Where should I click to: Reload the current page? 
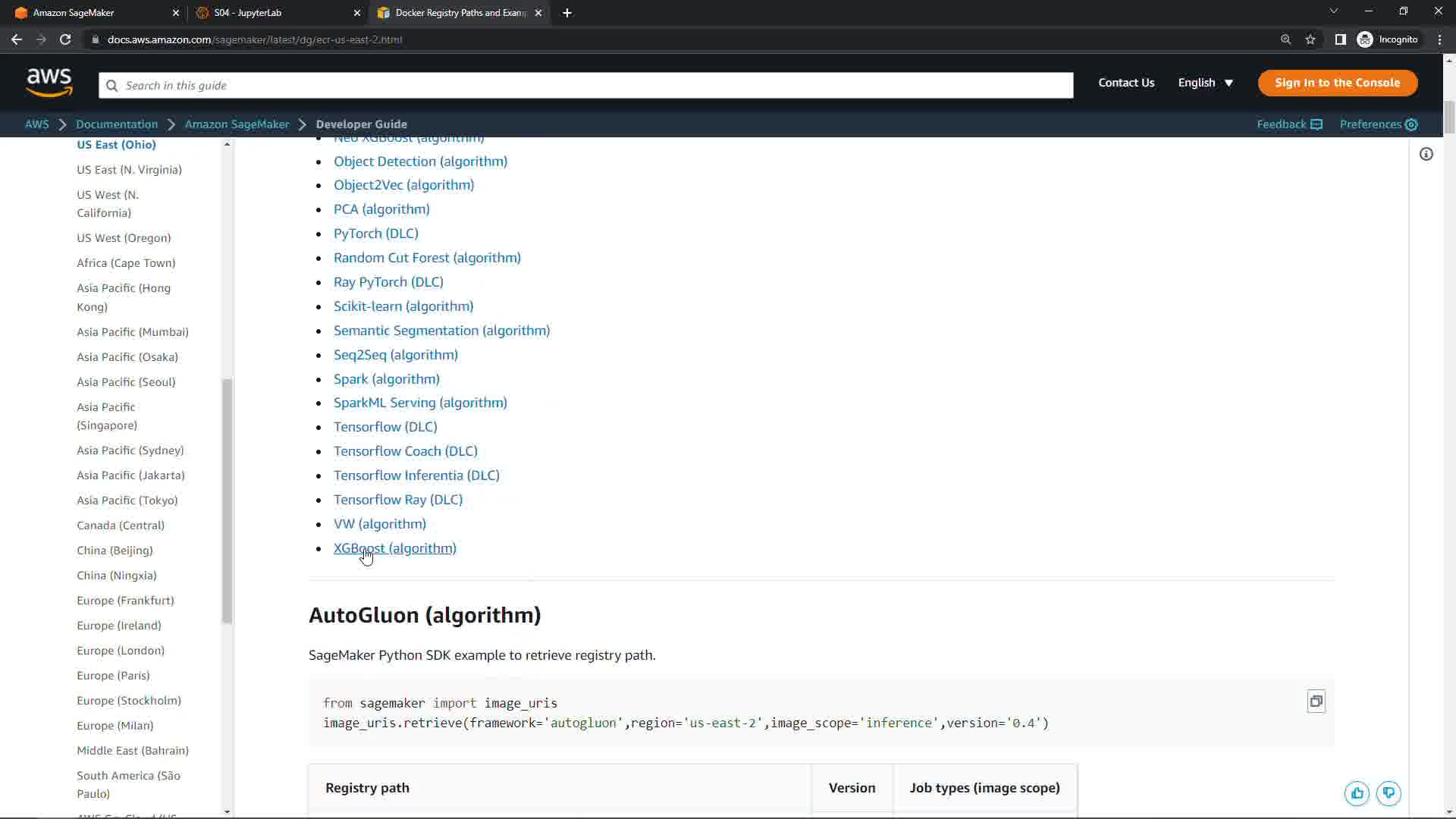[x=65, y=39]
